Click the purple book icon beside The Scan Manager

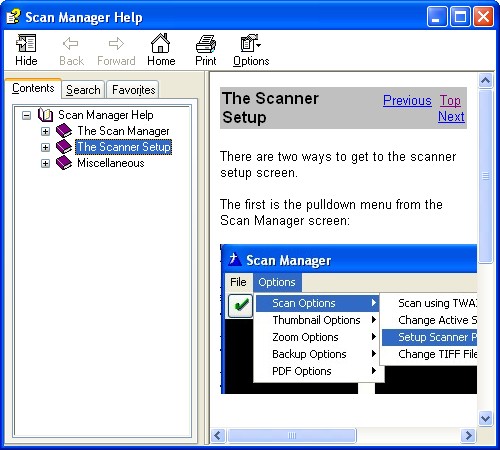(x=64, y=131)
